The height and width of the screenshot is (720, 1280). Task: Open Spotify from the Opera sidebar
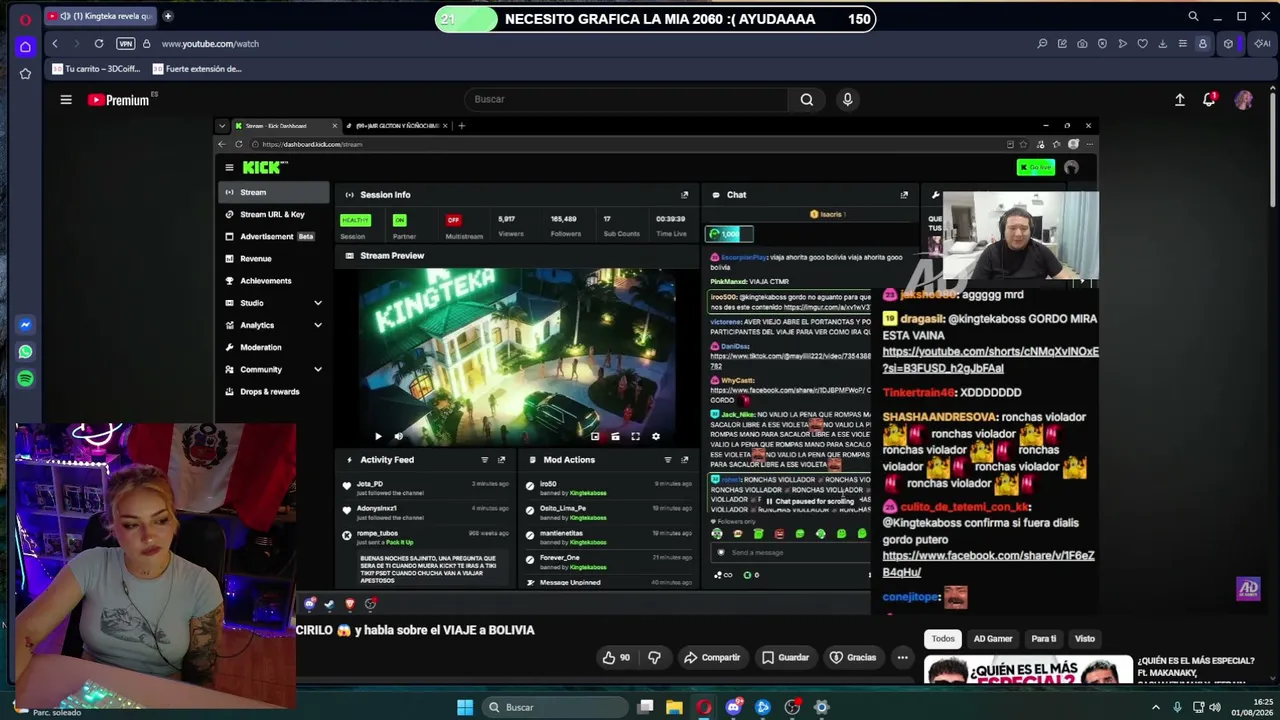click(x=25, y=379)
